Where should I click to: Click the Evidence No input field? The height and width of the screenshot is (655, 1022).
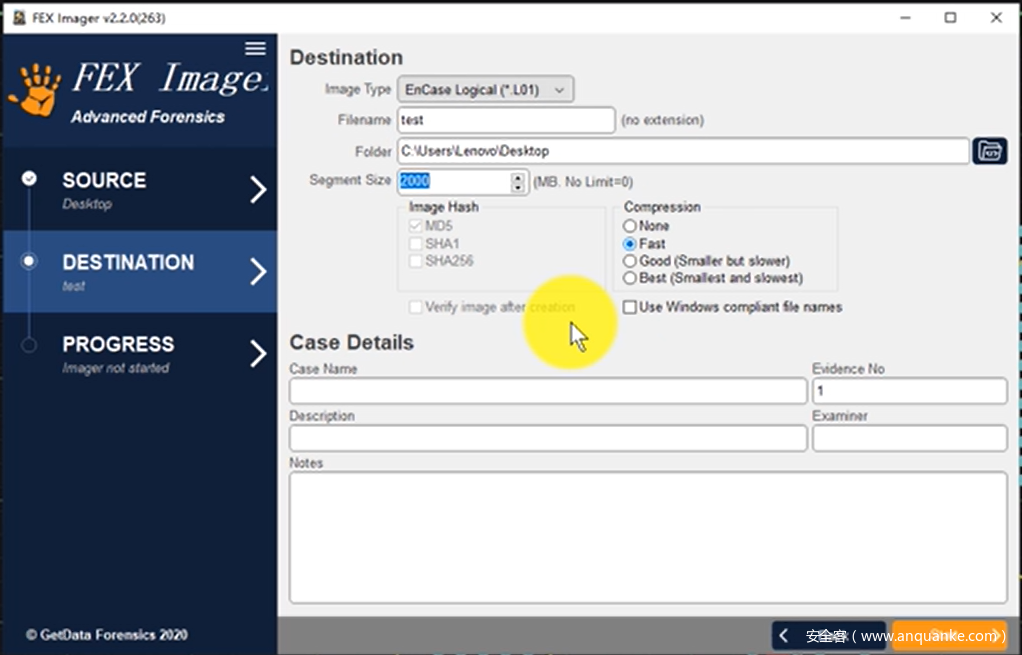pyautogui.click(x=910, y=391)
